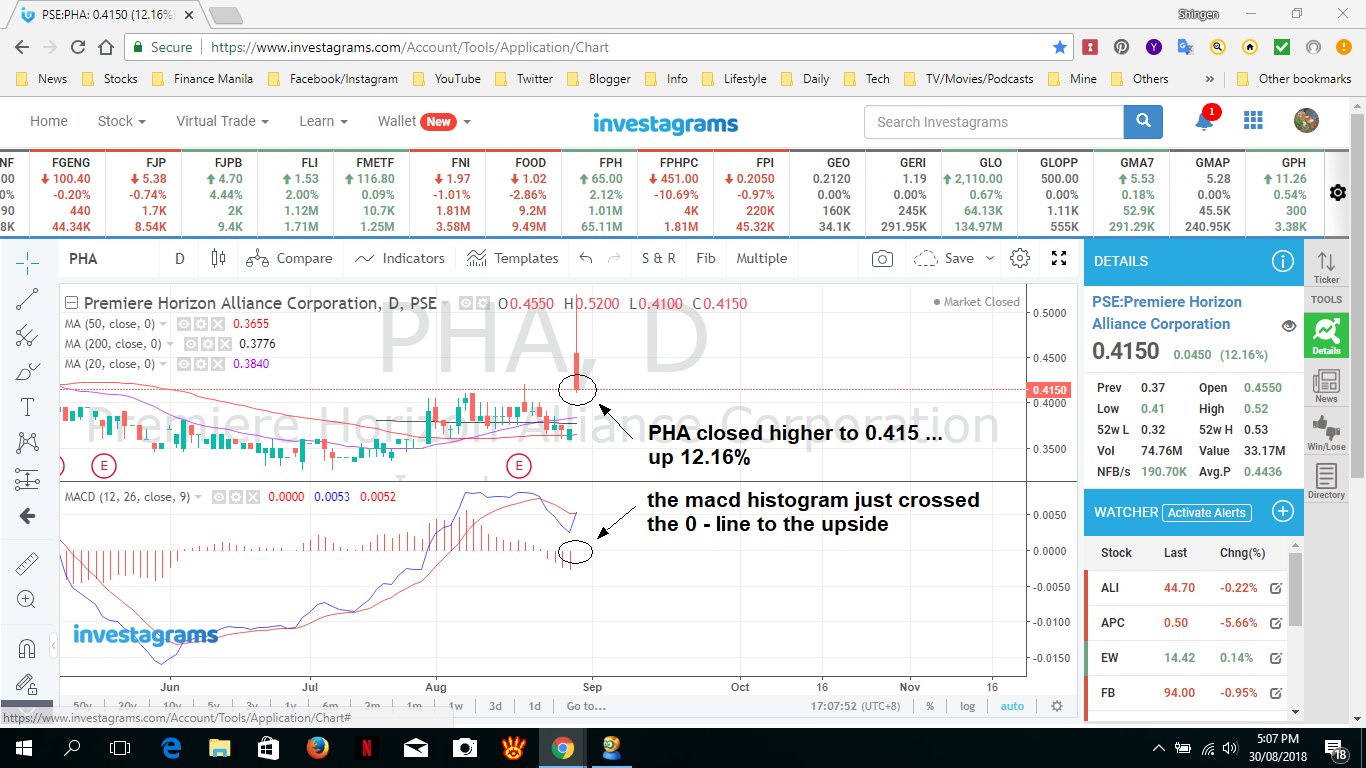
Task: Open the Ticker side panel
Action: point(1326,267)
